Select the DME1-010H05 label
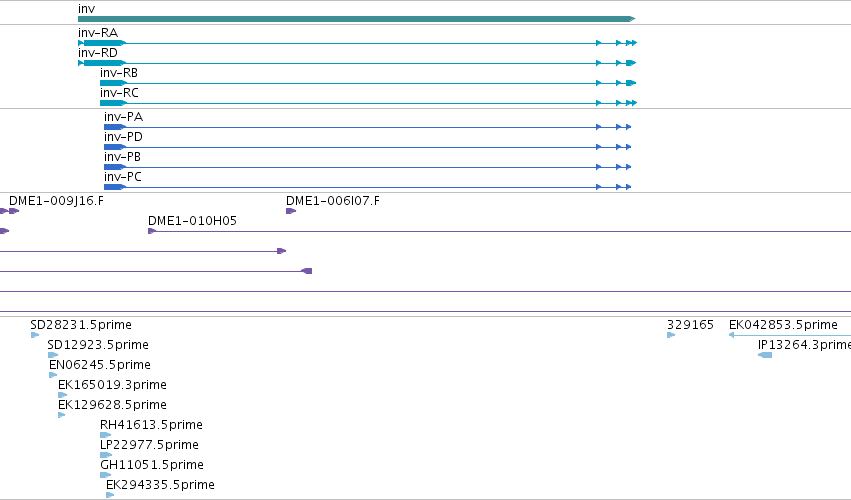851x500 pixels. click(x=192, y=221)
